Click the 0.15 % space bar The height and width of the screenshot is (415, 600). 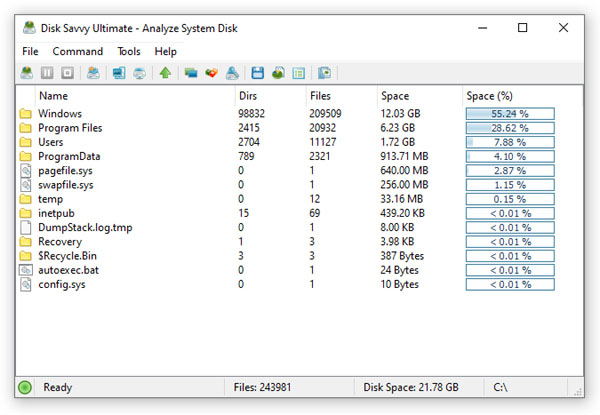(510, 199)
